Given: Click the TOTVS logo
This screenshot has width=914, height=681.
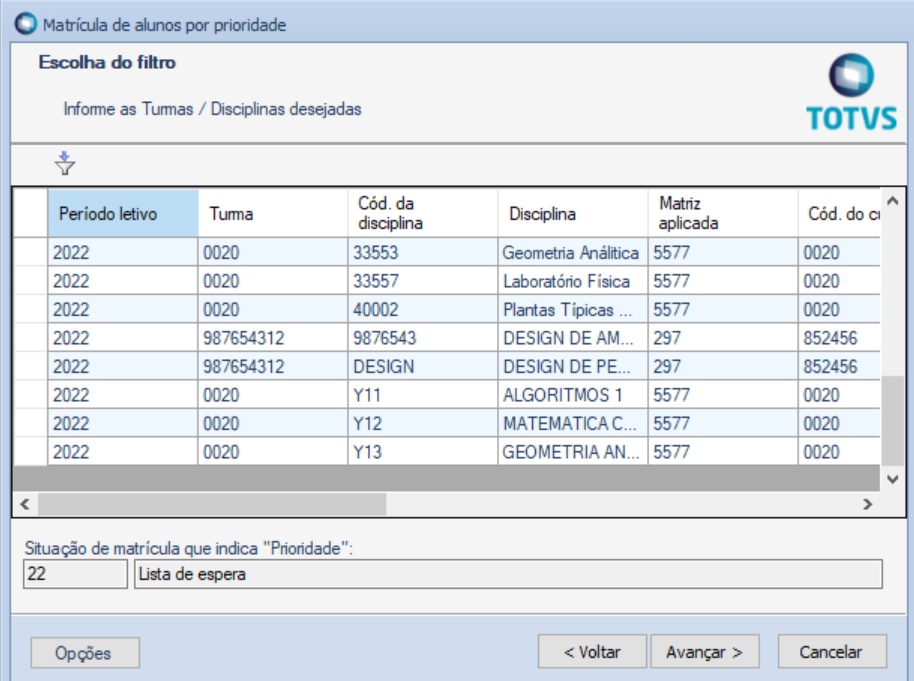Looking at the screenshot, I should (851, 92).
